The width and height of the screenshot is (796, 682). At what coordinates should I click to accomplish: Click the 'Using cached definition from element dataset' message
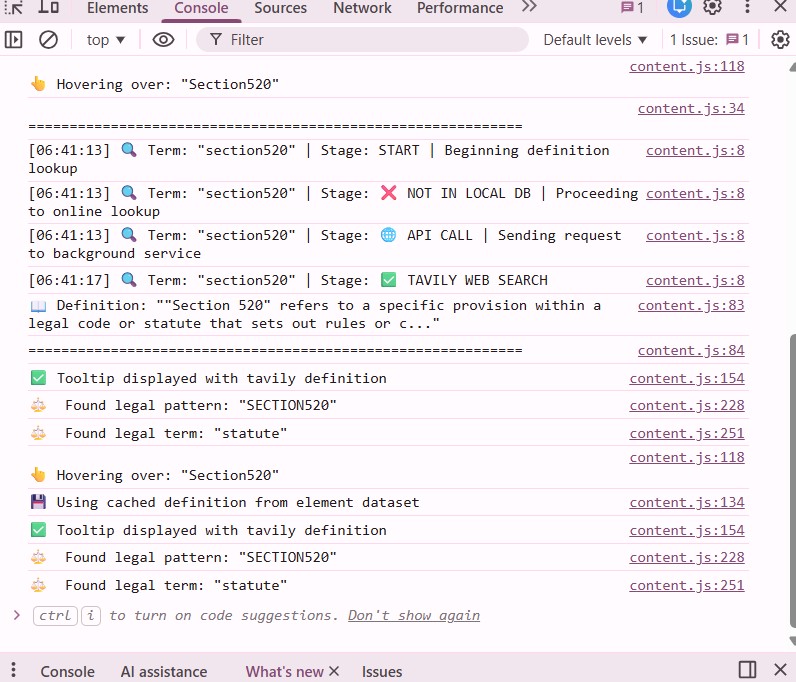tap(238, 502)
